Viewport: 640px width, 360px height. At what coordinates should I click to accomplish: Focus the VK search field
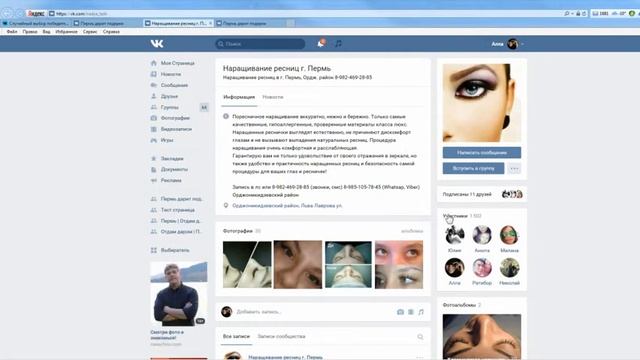[x=260, y=44]
